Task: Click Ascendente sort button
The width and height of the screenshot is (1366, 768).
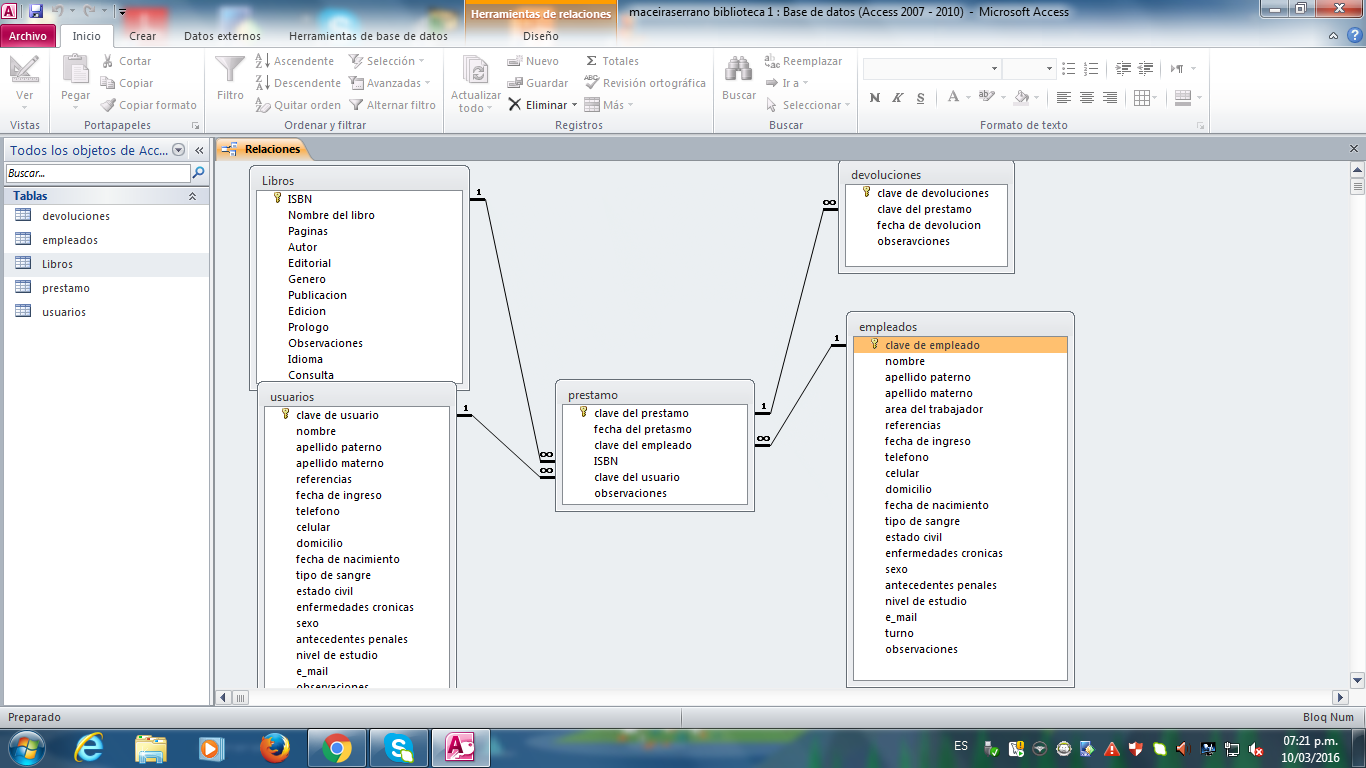Action: click(295, 61)
